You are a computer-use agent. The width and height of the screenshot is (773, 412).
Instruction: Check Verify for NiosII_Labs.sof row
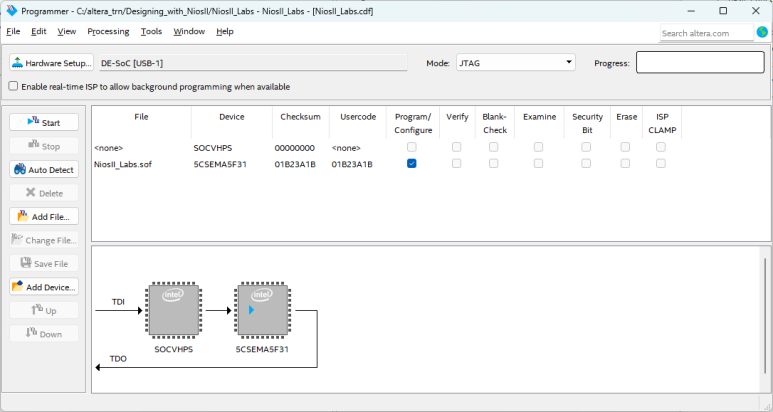point(457,163)
